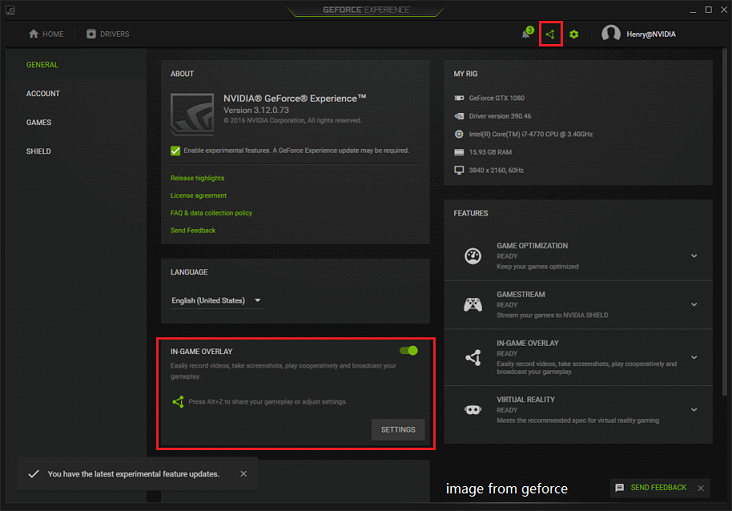Expand the Game Optimization feature row
The image size is (732, 511).
(694, 256)
